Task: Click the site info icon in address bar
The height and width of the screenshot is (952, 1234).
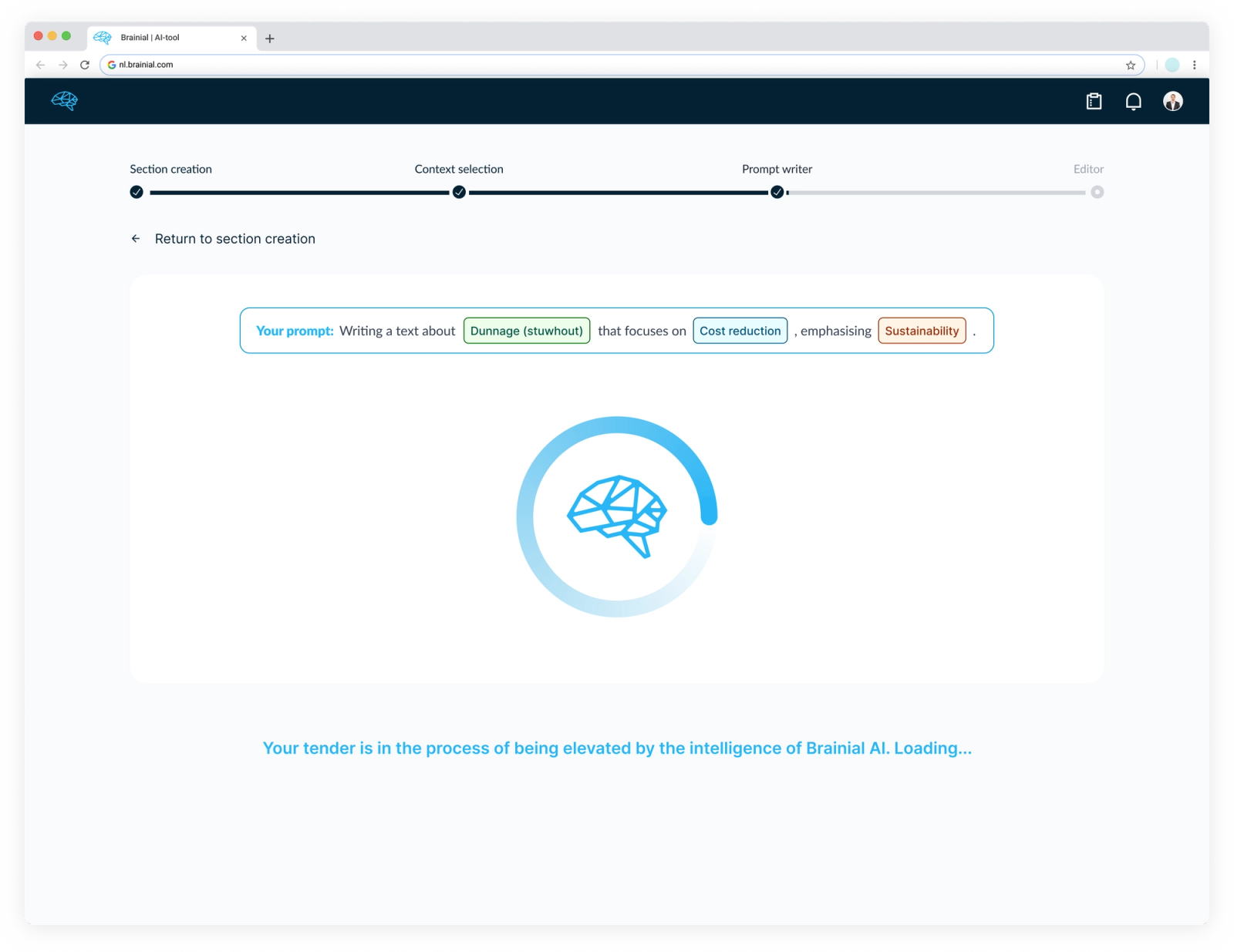Action: [x=112, y=65]
